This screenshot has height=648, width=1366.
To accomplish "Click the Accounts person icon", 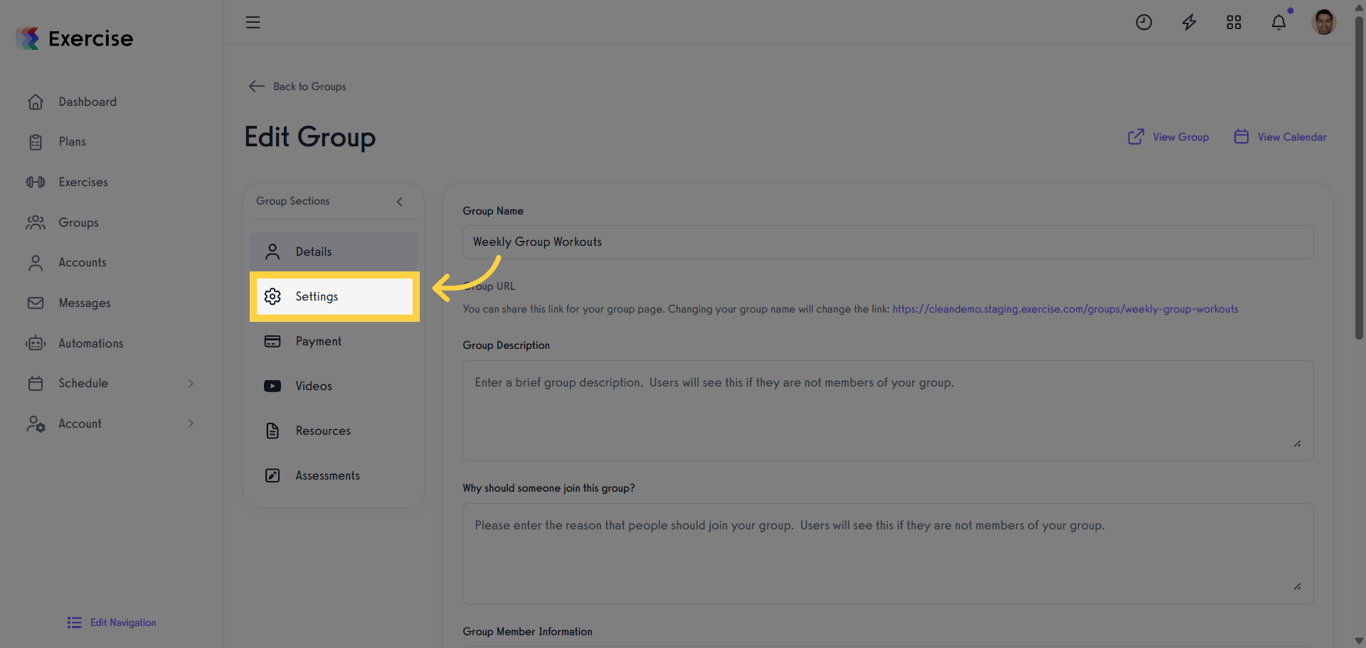I will click(x=36, y=262).
